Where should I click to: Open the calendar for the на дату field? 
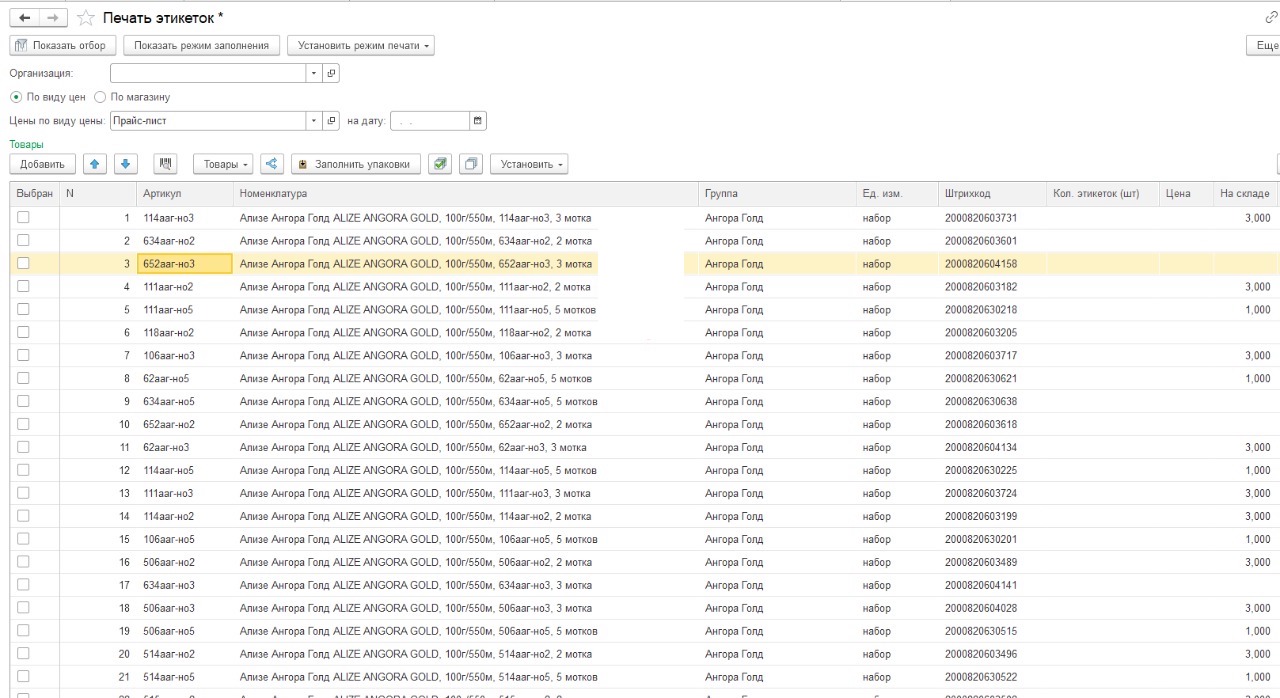point(478,121)
